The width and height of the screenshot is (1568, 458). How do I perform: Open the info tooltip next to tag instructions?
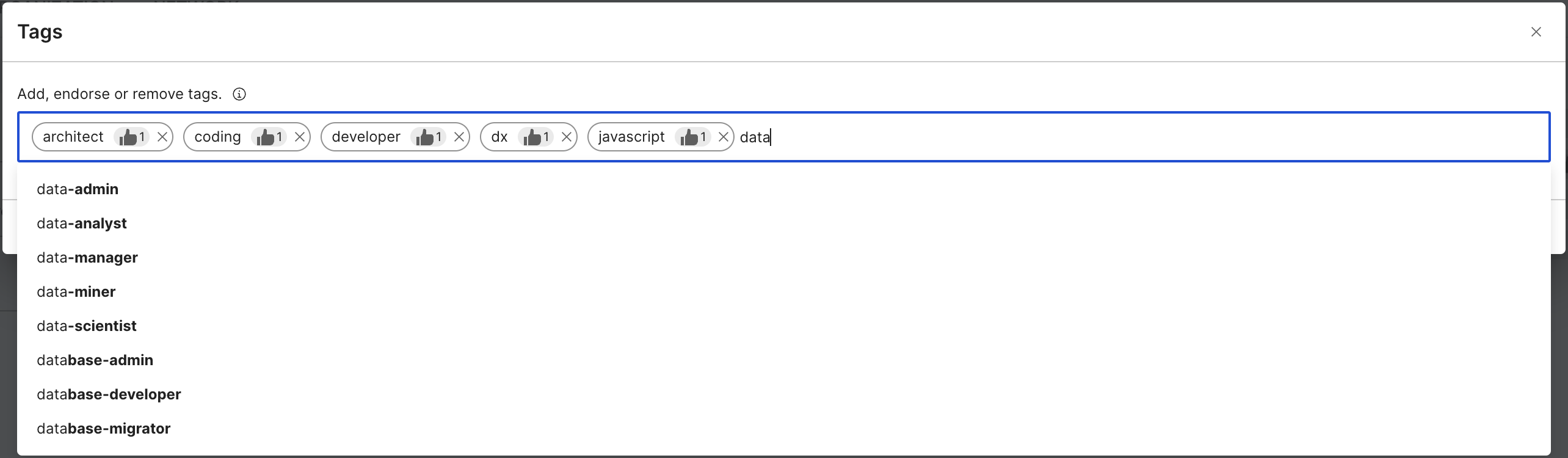[239, 93]
